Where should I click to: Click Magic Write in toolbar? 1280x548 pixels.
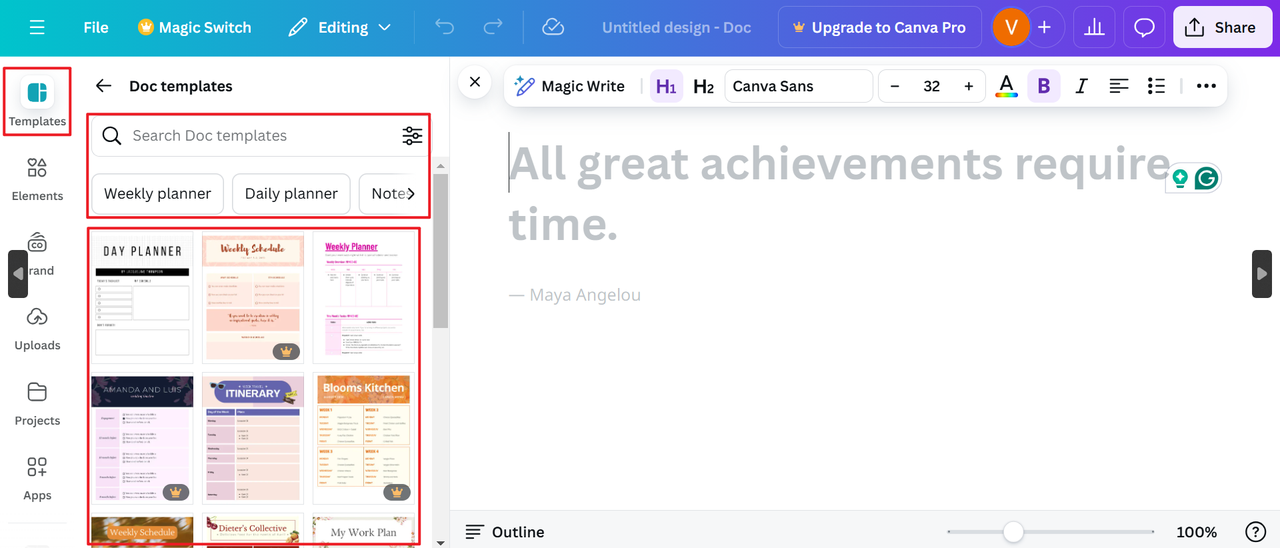pyautogui.click(x=570, y=86)
